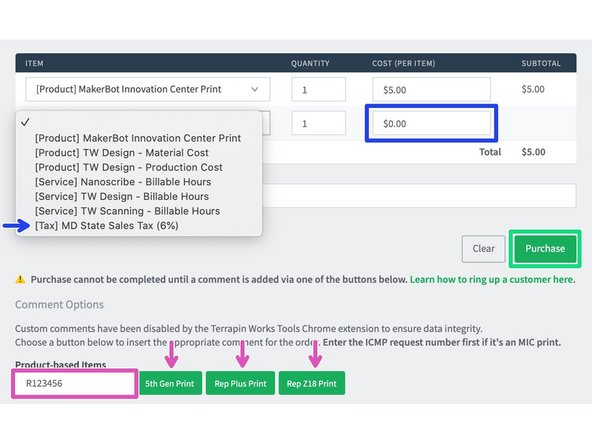Click the SUBTOTAL column header

pyautogui.click(x=541, y=63)
